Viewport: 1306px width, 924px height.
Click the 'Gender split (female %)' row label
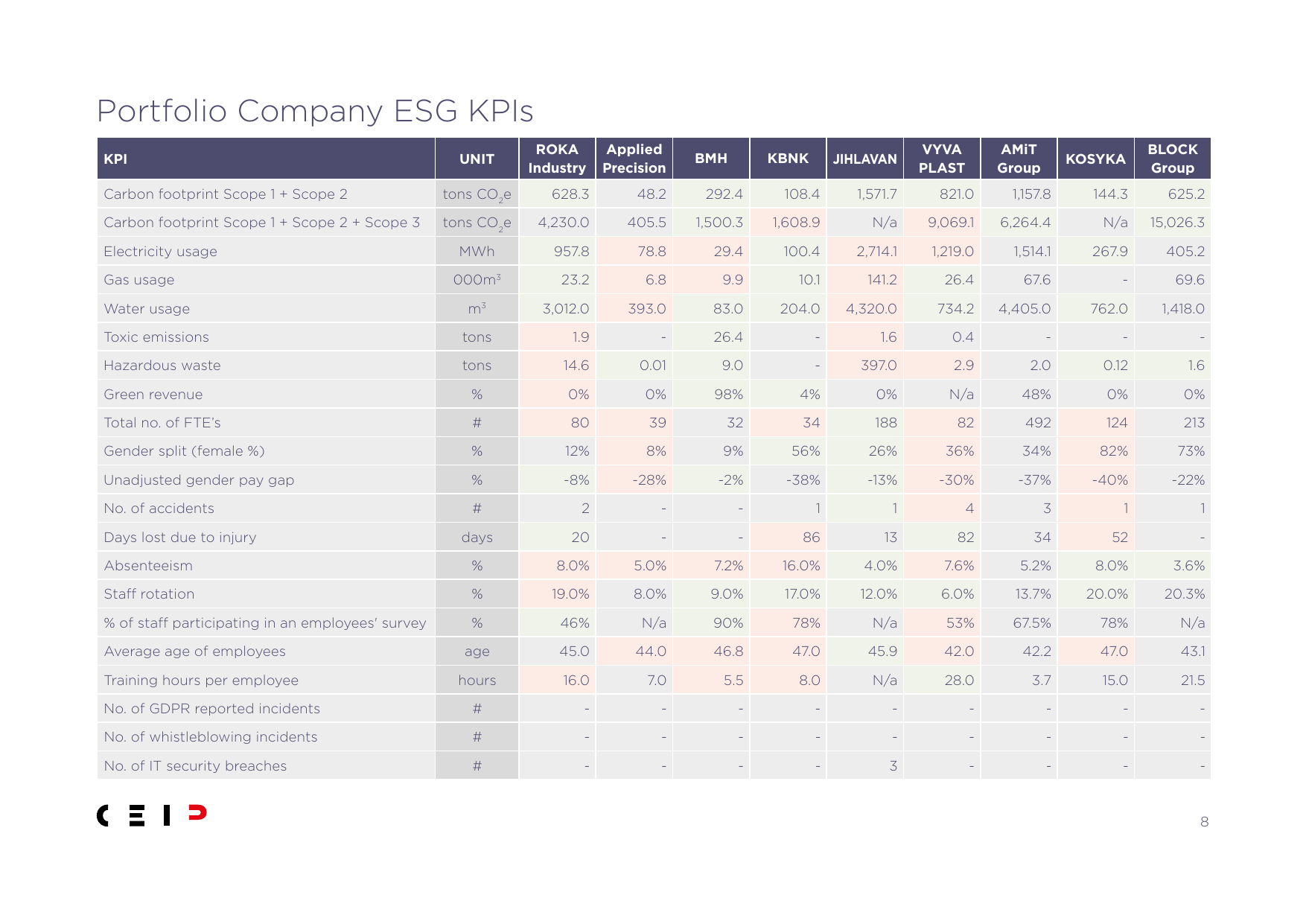[x=184, y=451]
